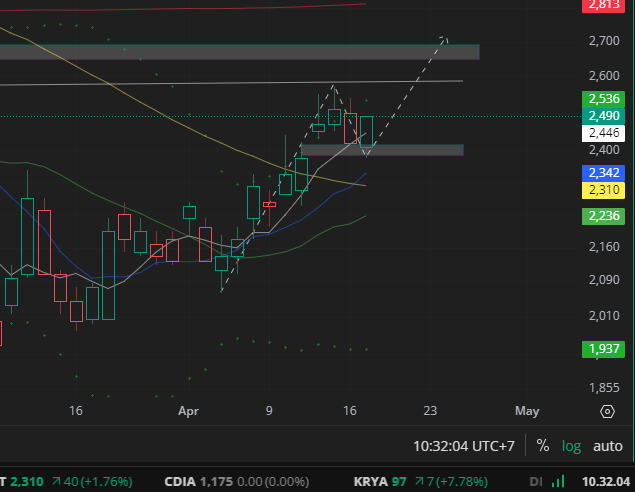The width and height of the screenshot is (635, 492).
Task: Select the green 2,236 price label
Action: (603, 216)
